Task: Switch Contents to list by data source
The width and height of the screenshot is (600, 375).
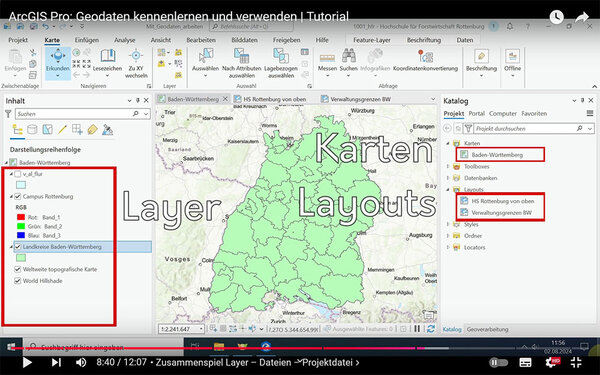Action: tap(32, 130)
